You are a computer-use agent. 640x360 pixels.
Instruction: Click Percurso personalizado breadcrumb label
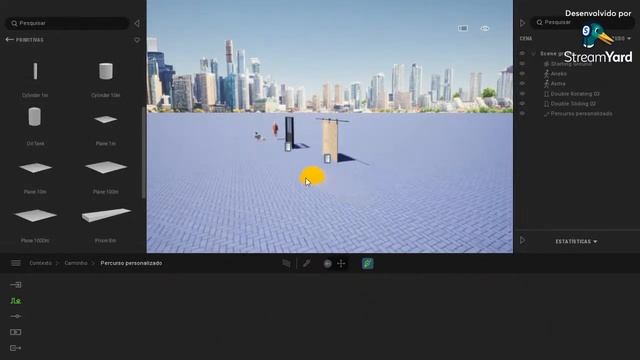(x=131, y=263)
